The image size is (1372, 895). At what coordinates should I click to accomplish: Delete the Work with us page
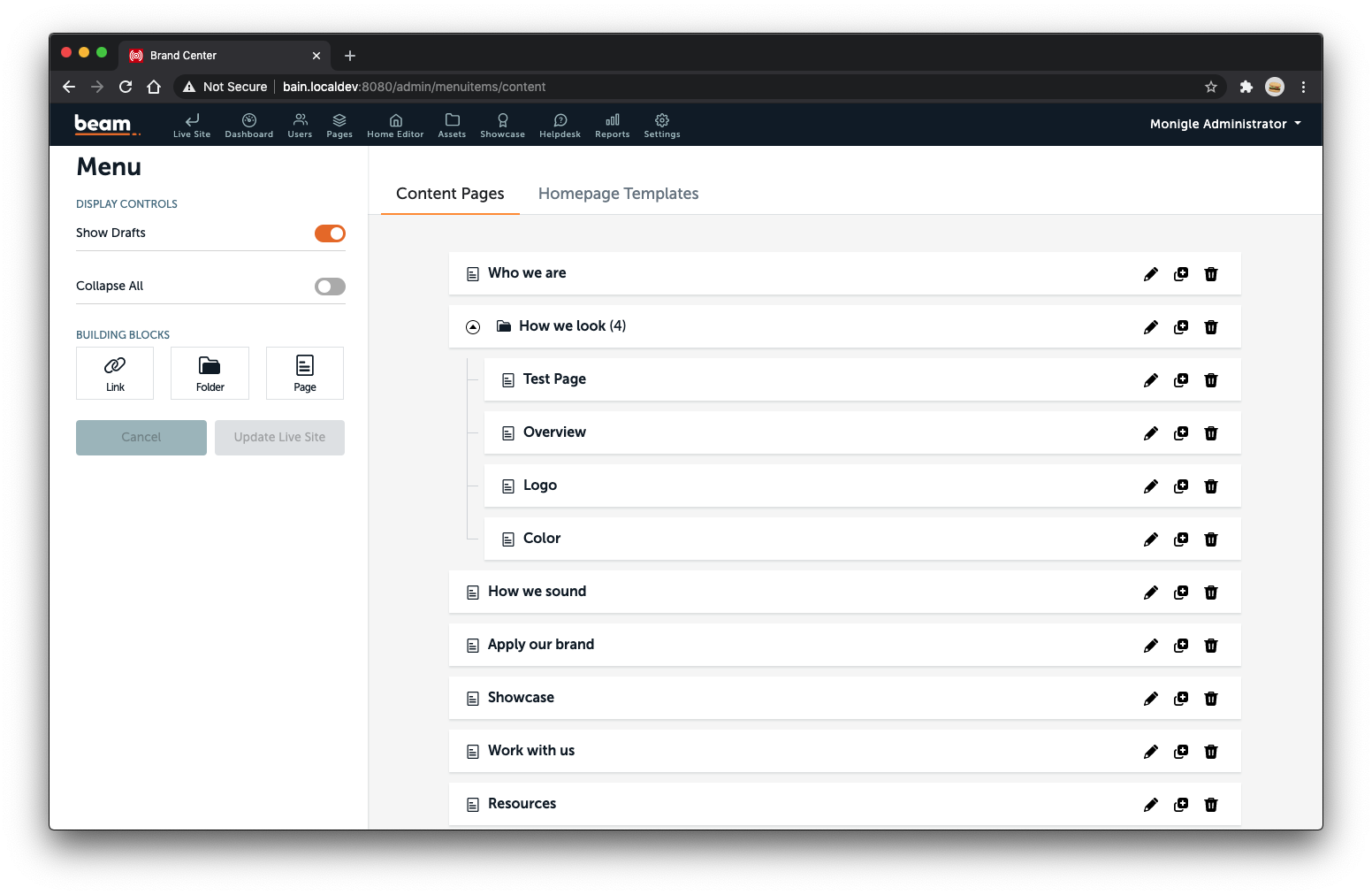pos(1211,752)
